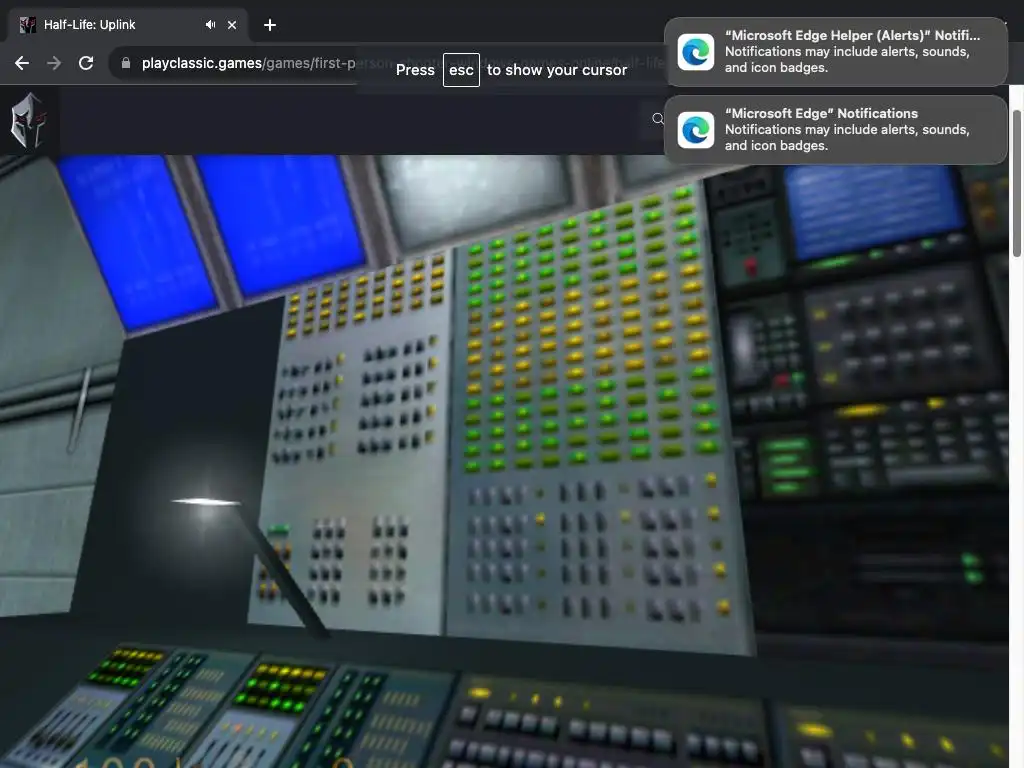Click the Edge icon in the Microsoft Edge Notifications banner
1024x768 pixels.
click(x=696, y=130)
